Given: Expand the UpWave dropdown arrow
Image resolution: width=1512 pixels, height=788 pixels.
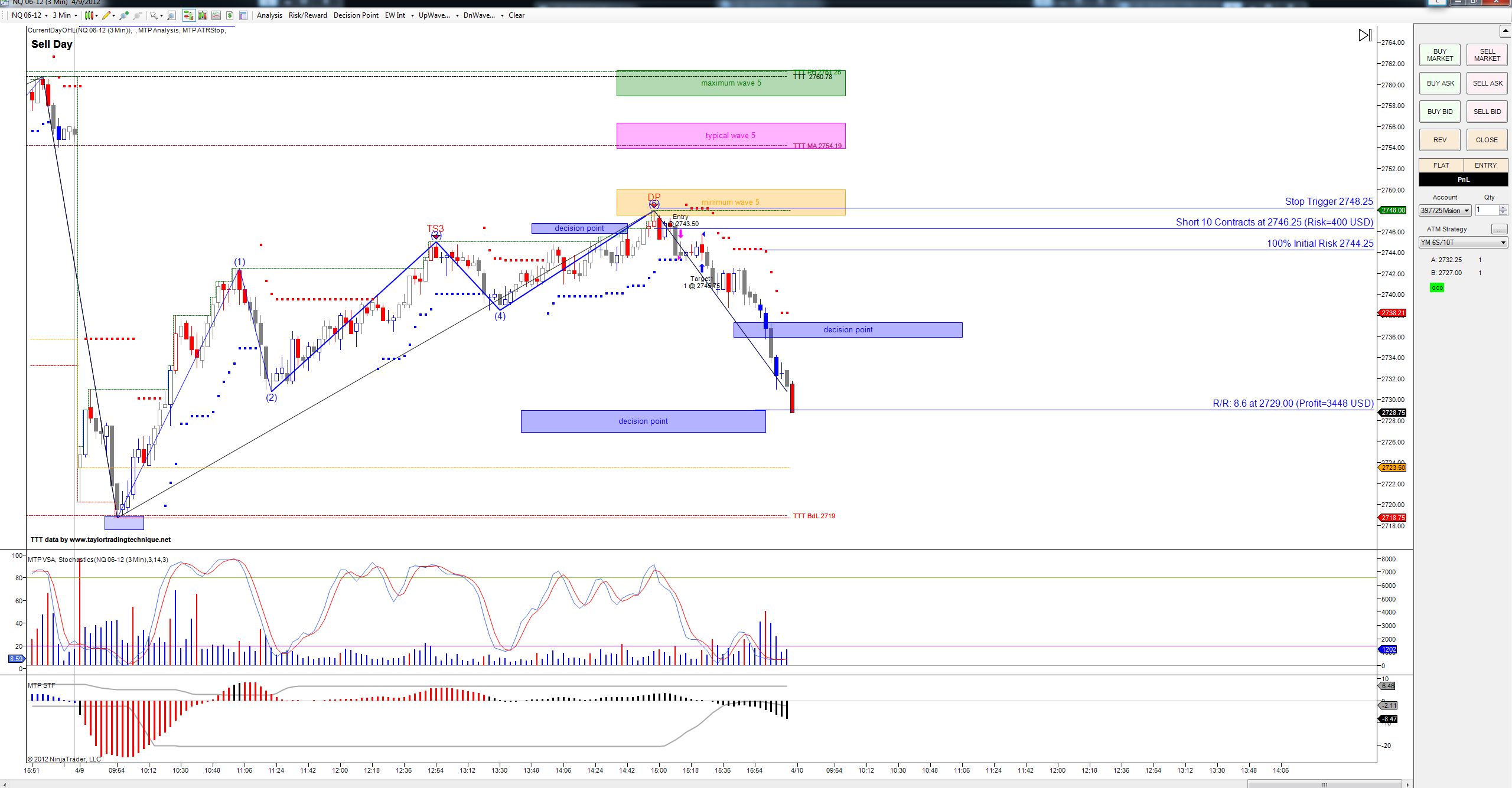Looking at the screenshot, I should pos(457,15).
